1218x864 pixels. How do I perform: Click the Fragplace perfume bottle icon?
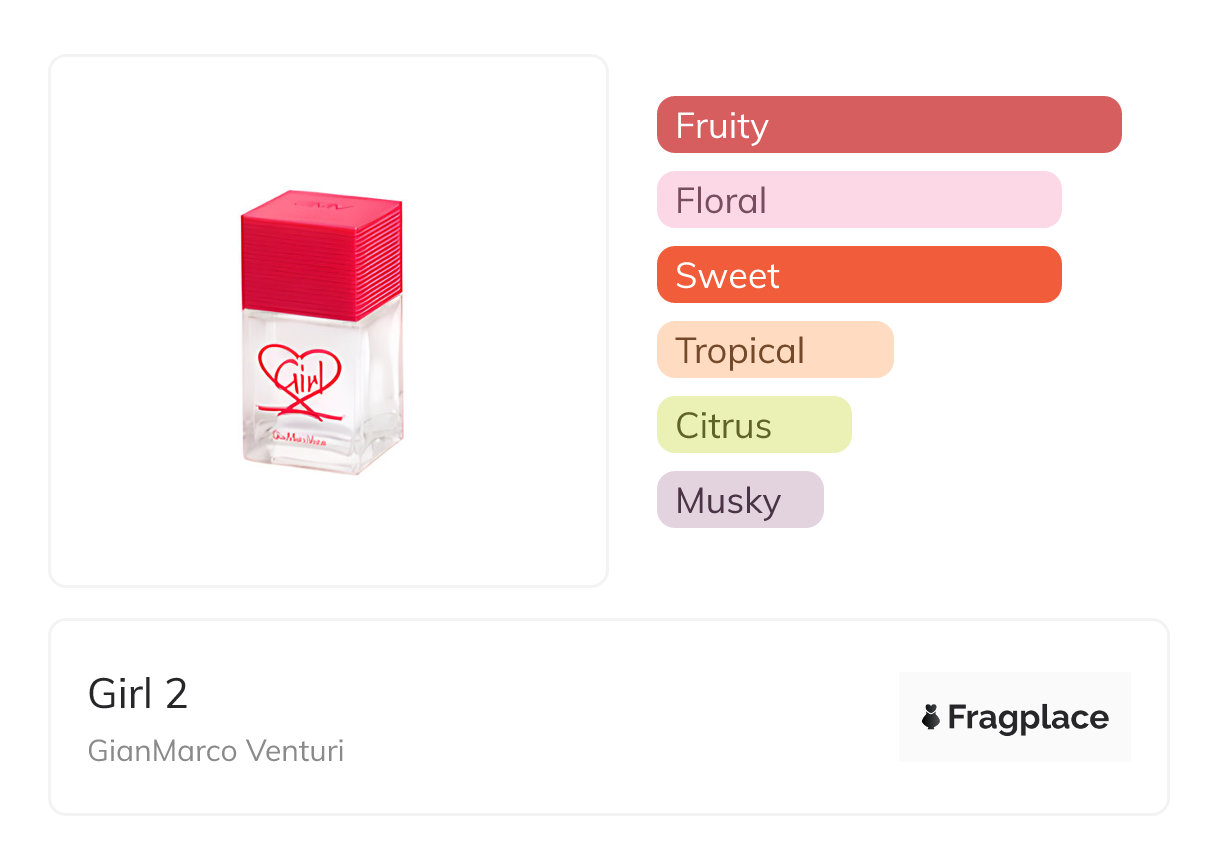(x=931, y=717)
